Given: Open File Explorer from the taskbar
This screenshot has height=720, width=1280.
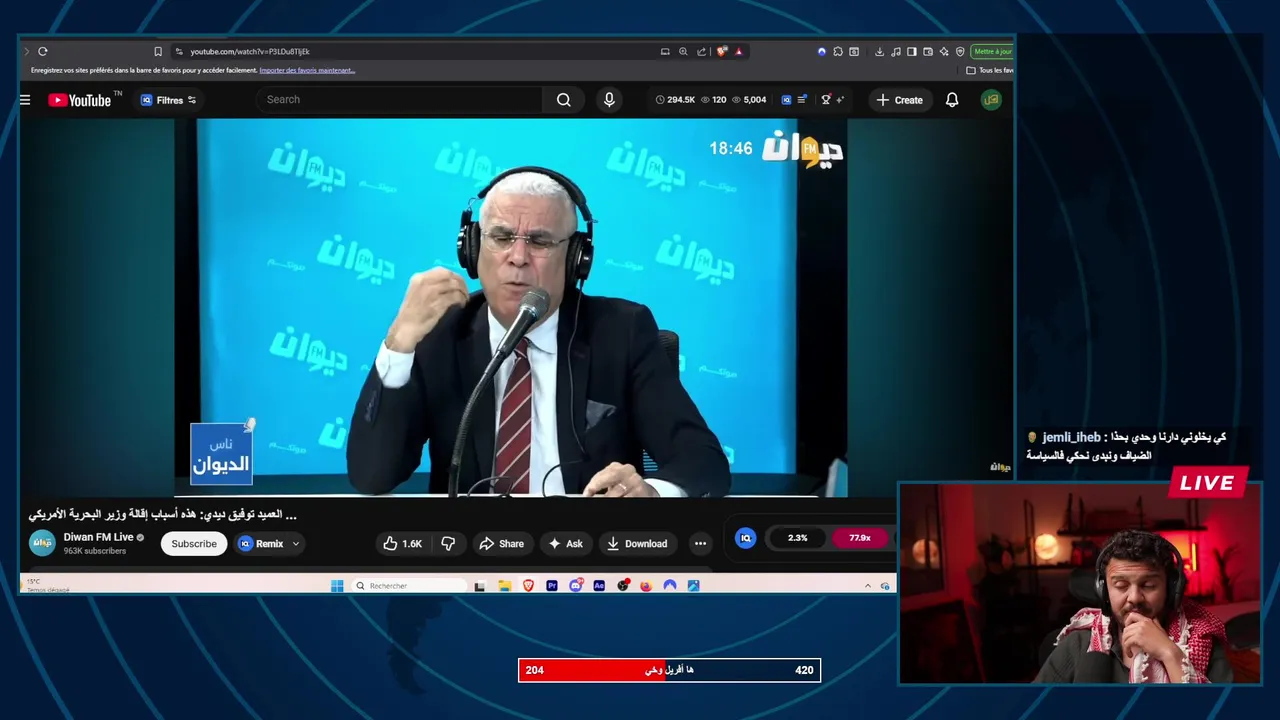Looking at the screenshot, I should pos(505,586).
